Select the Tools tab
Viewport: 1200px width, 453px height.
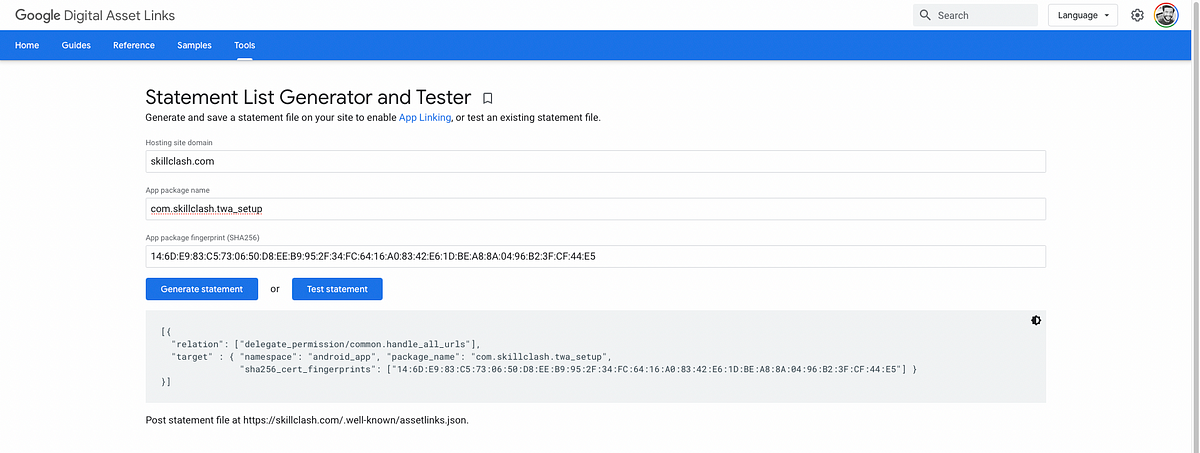(x=244, y=46)
